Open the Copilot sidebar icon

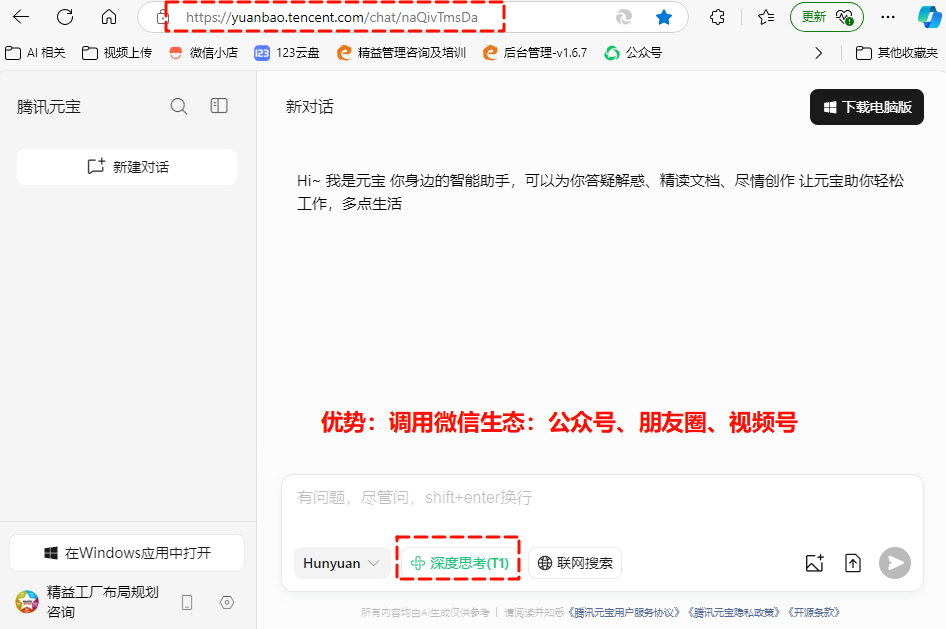tap(930, 17)
